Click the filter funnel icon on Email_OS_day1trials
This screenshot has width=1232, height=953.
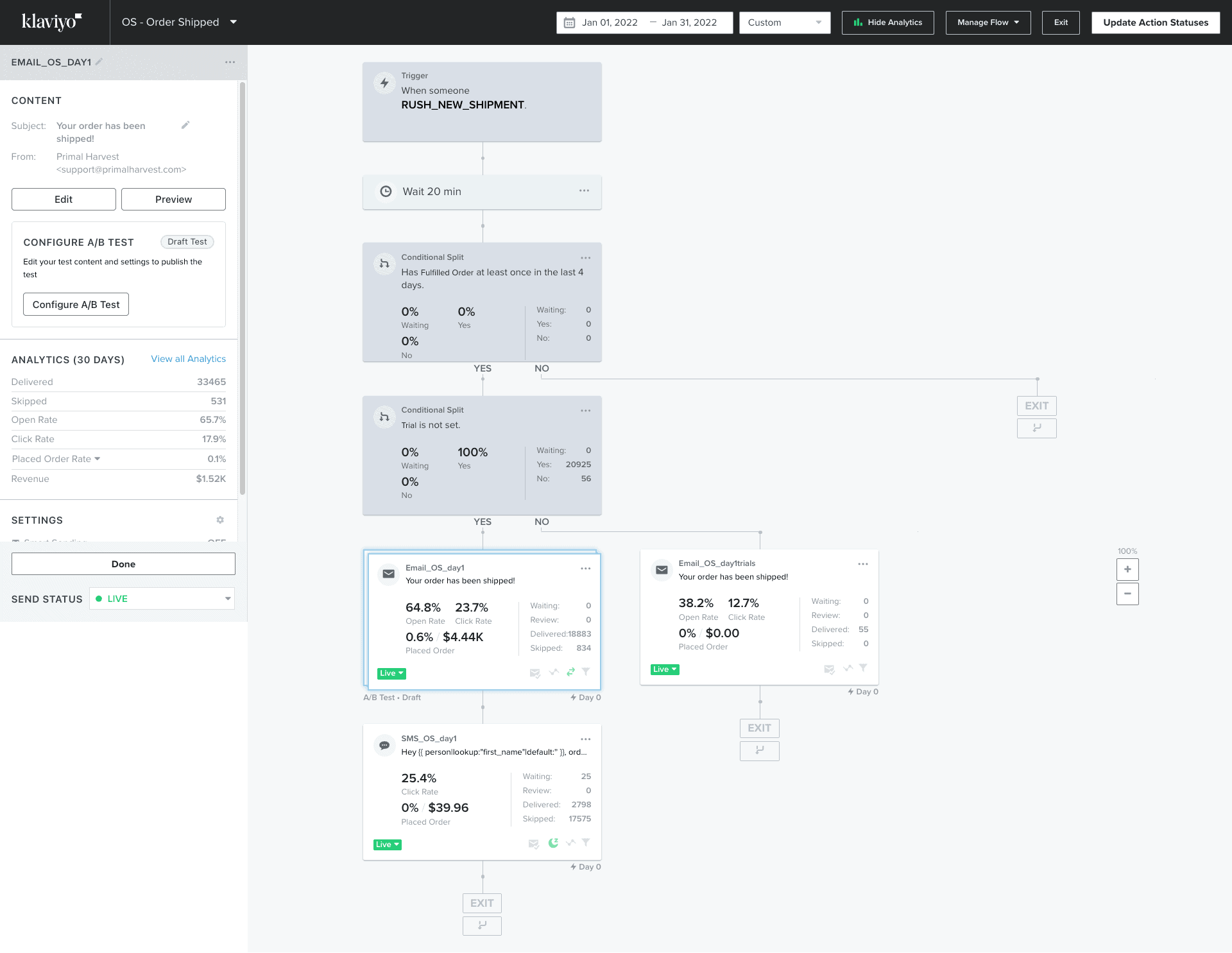(863, 668)
